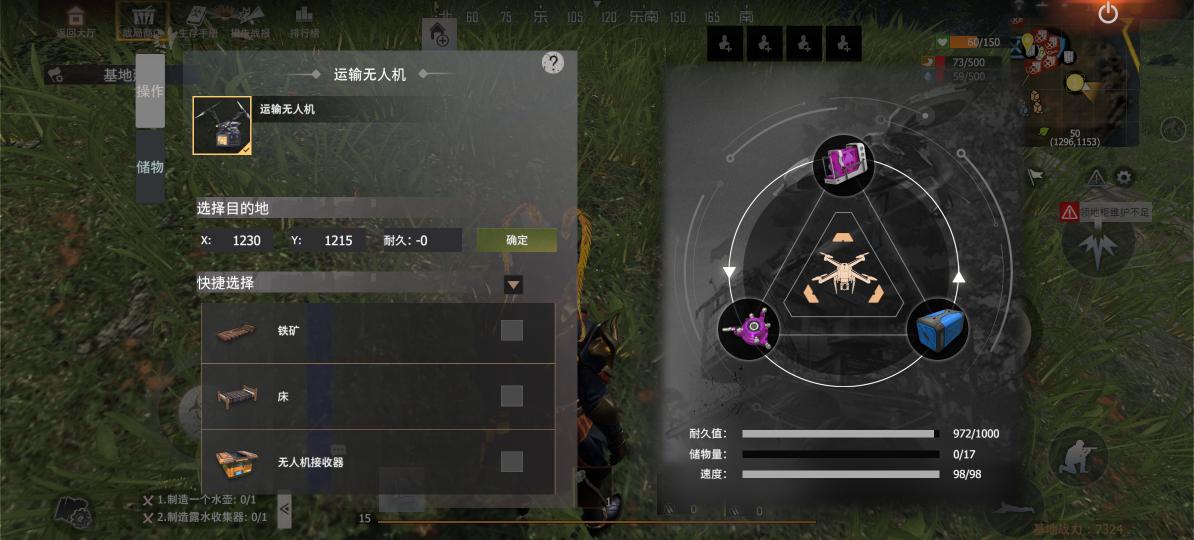Click the 耐久值 durability bar
1194x540 pixels.
840,434
